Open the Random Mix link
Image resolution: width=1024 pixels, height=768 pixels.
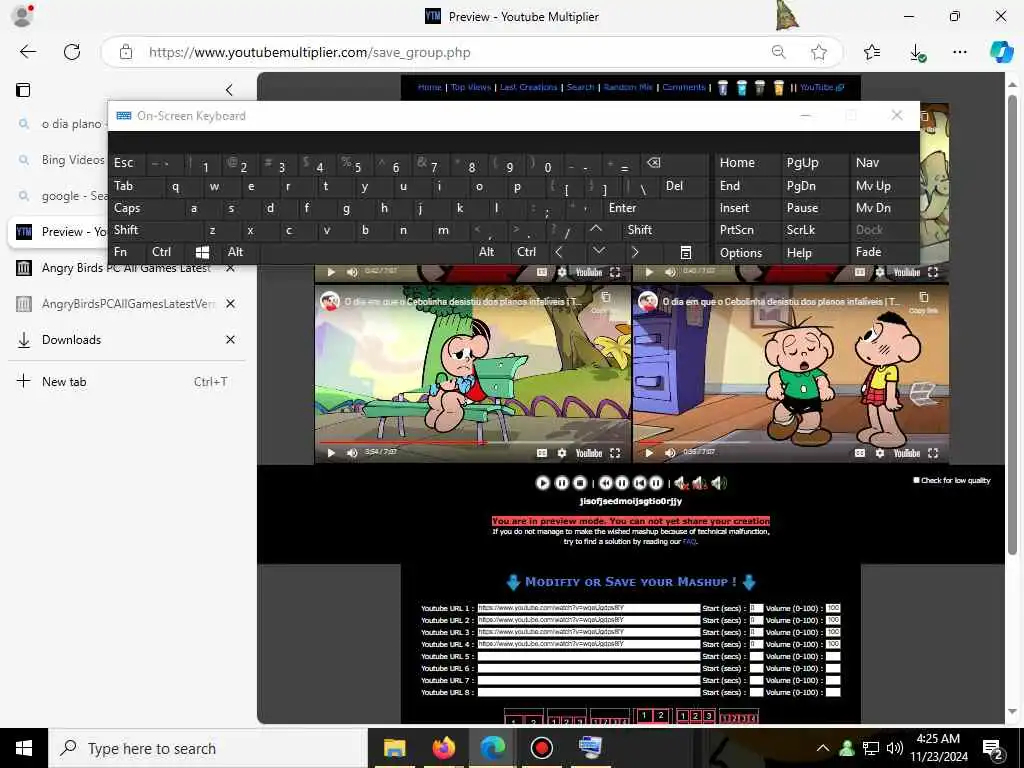tap(628, 87)
